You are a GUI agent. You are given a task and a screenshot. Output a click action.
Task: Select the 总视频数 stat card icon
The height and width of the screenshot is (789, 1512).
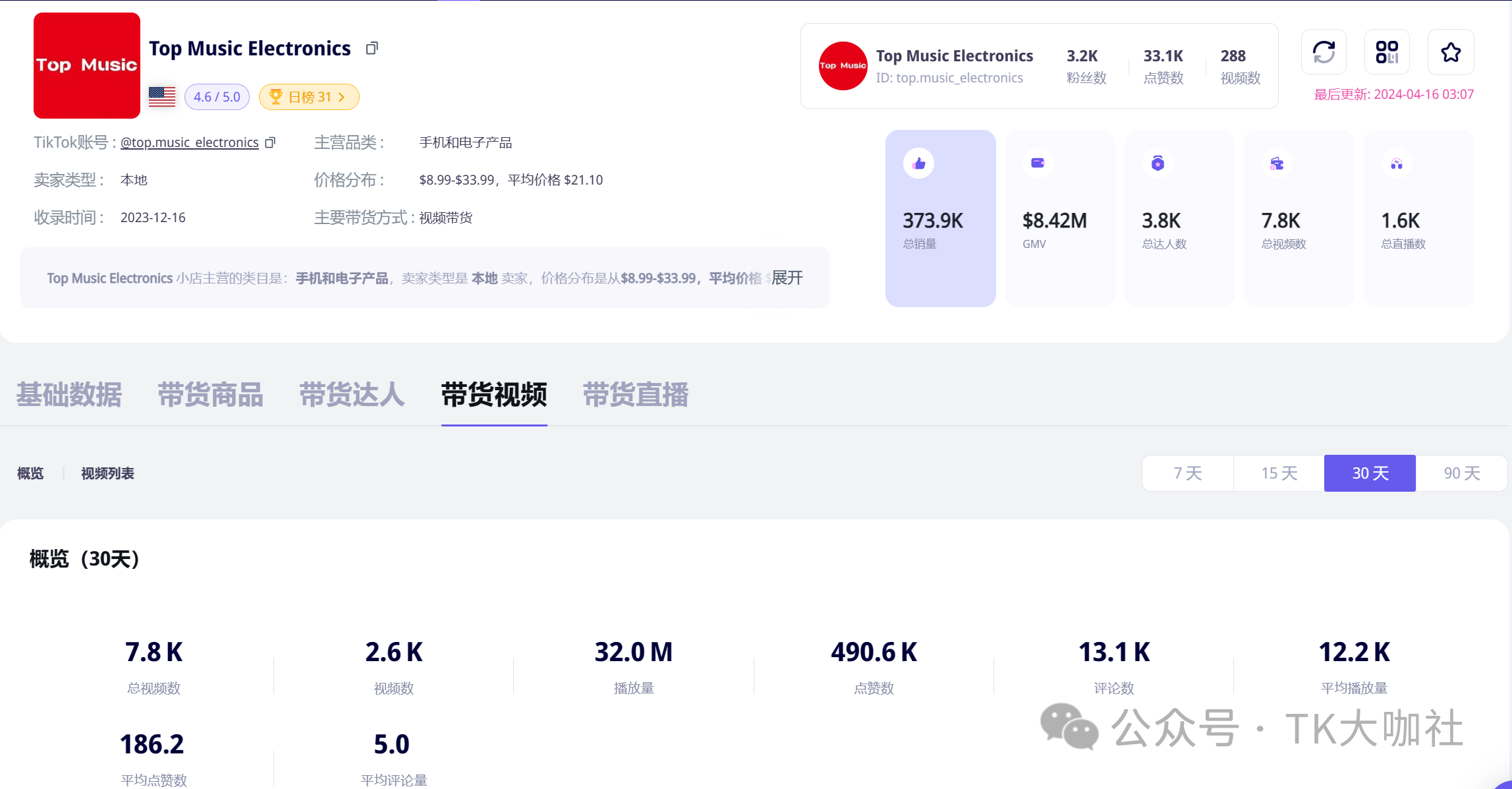tap(1277, 163)
